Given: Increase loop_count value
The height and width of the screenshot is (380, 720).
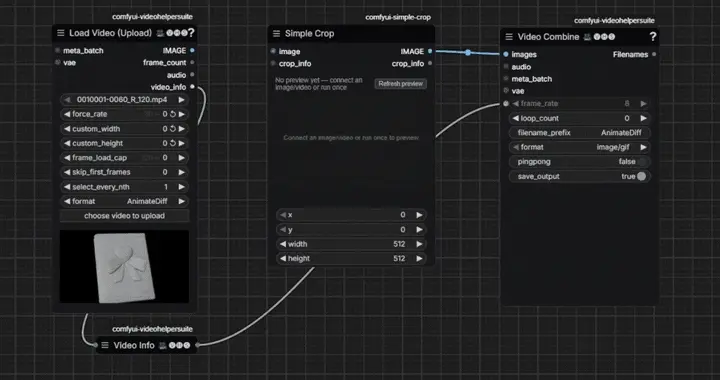Looking at the screenshot, I should click(643, 118).
